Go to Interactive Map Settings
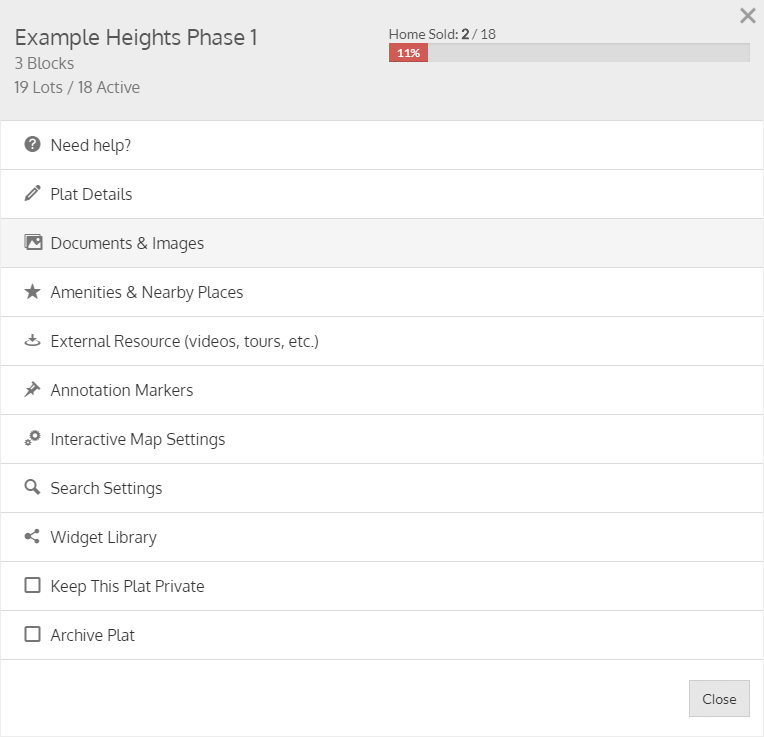Screen dimensions: 764x737 point(138,439)
